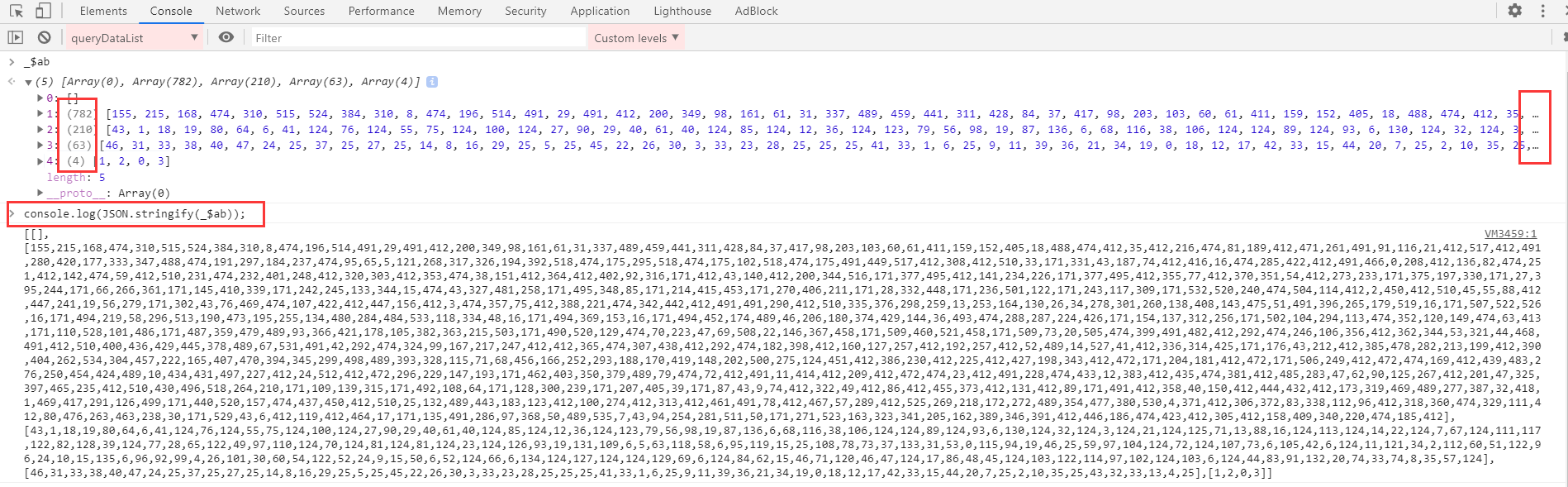Open the Security tab
Image resolution: width=1568 pixels, height=487 pixels.
coord(525,11)
